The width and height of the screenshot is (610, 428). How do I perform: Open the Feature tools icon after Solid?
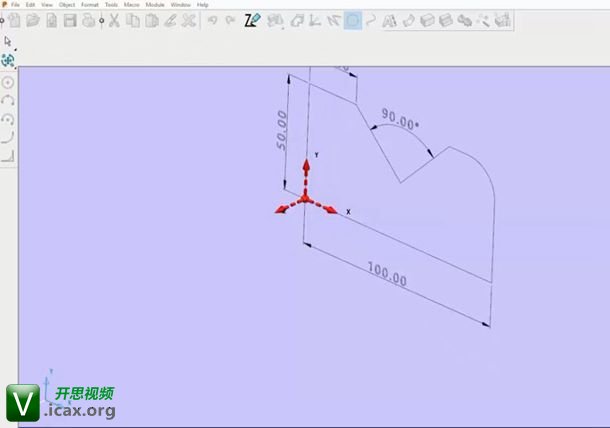coord(446,20)
